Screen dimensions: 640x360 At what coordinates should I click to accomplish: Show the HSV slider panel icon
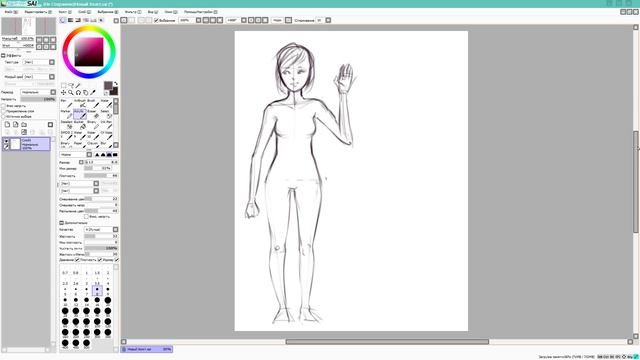click(x=78, y=20)
